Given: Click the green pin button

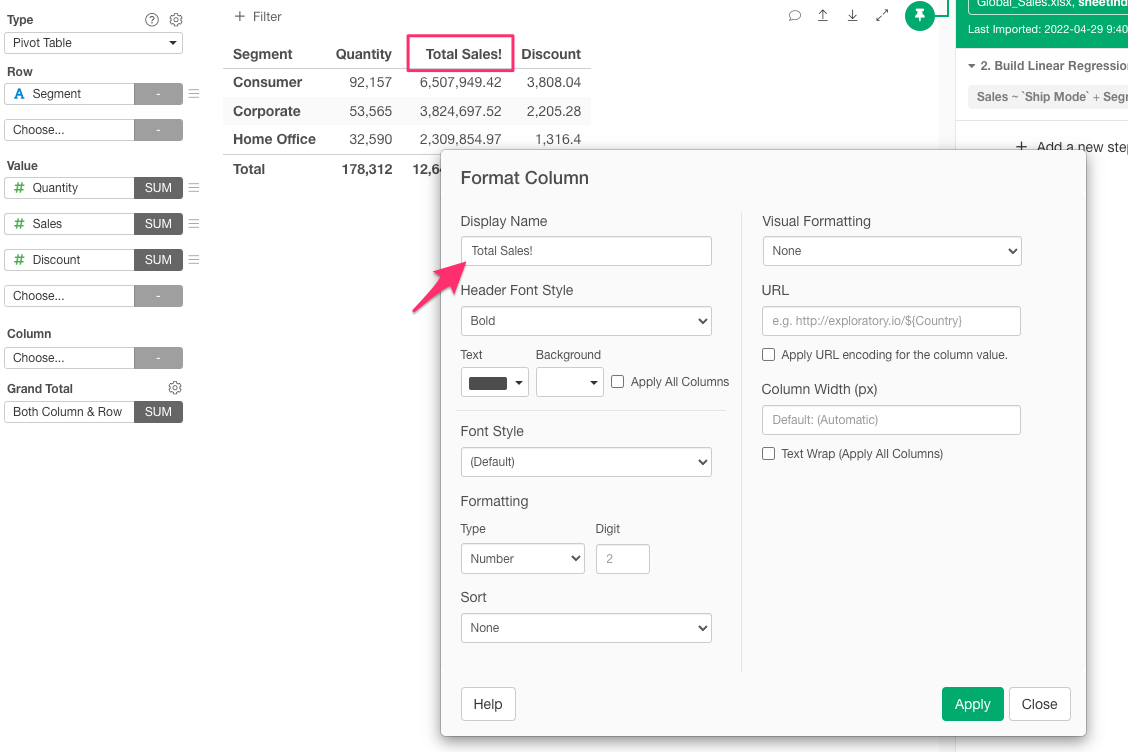Looking at the screenshot, I should [920, 16].
